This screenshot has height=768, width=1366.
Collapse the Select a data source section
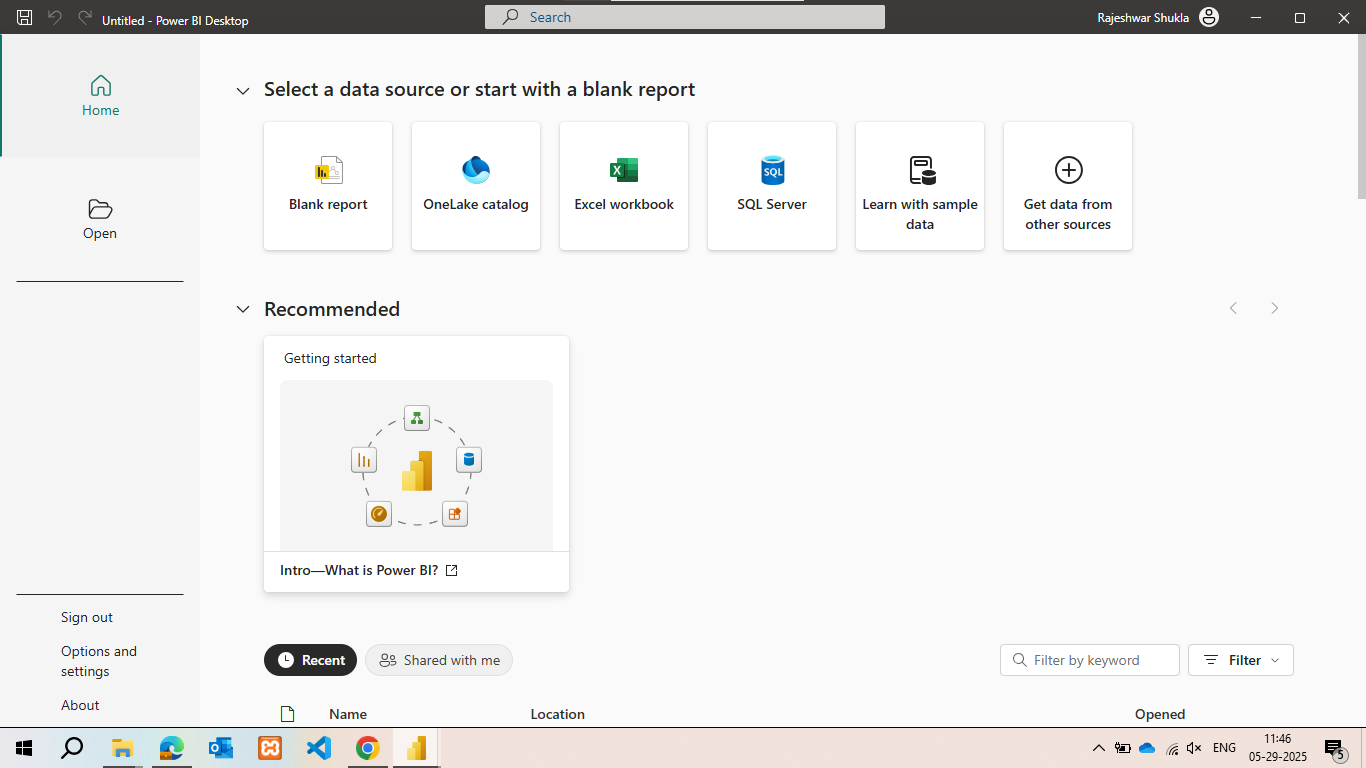[243, 91]
